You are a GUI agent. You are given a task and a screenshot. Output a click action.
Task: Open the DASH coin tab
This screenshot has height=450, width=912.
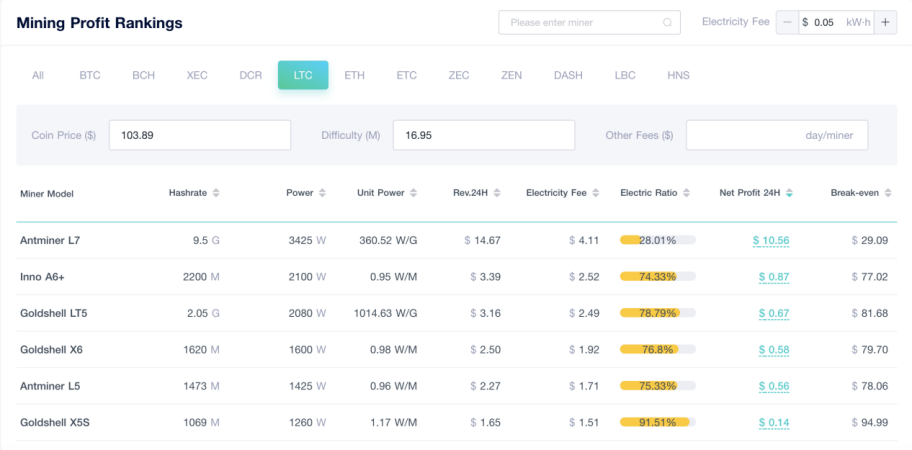[568, 75]
